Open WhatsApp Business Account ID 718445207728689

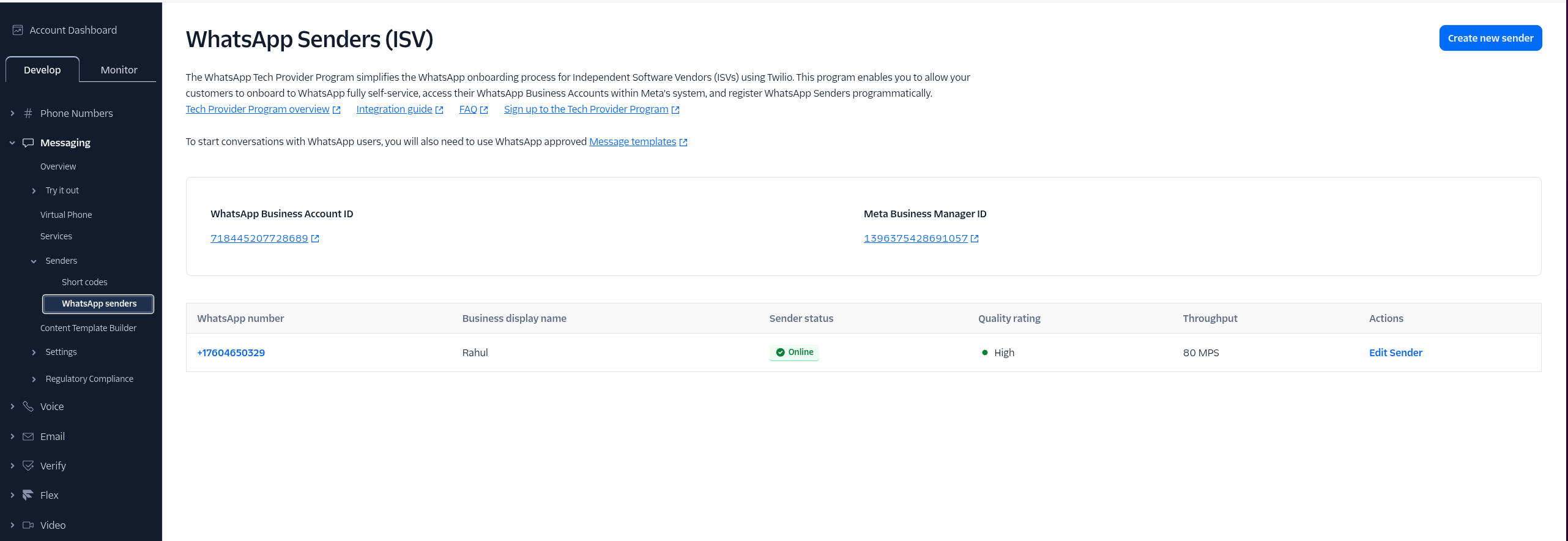click(x=259, y=239)
